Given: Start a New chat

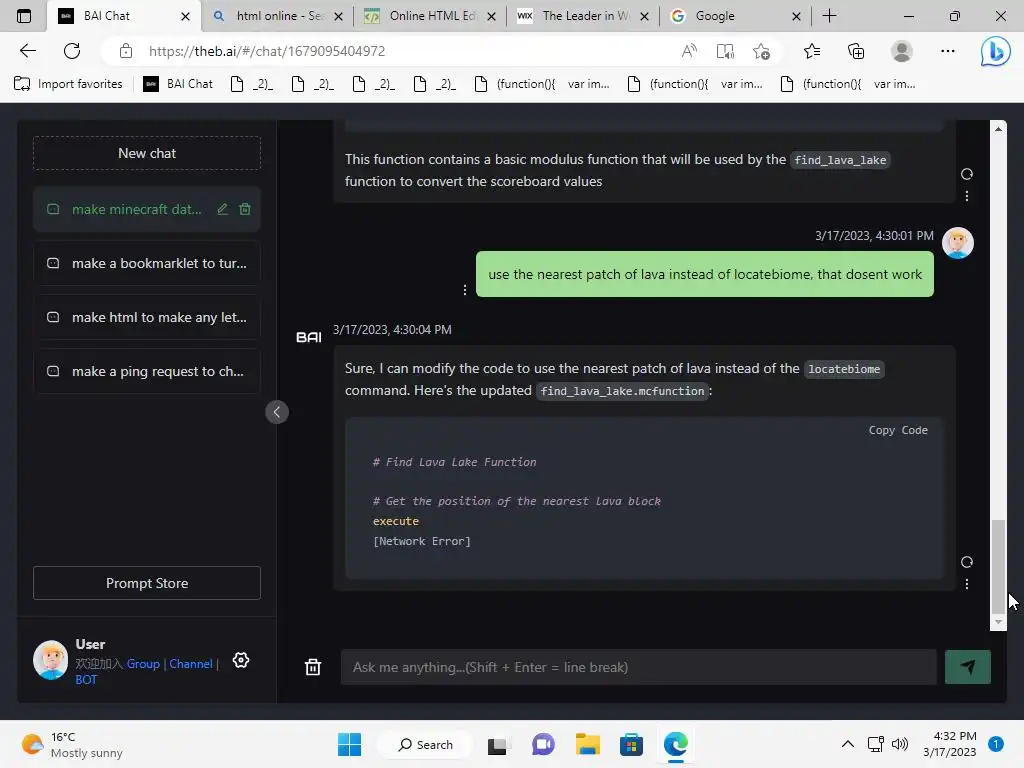Looking at the screenshot, I should click(x=147, y=153).
